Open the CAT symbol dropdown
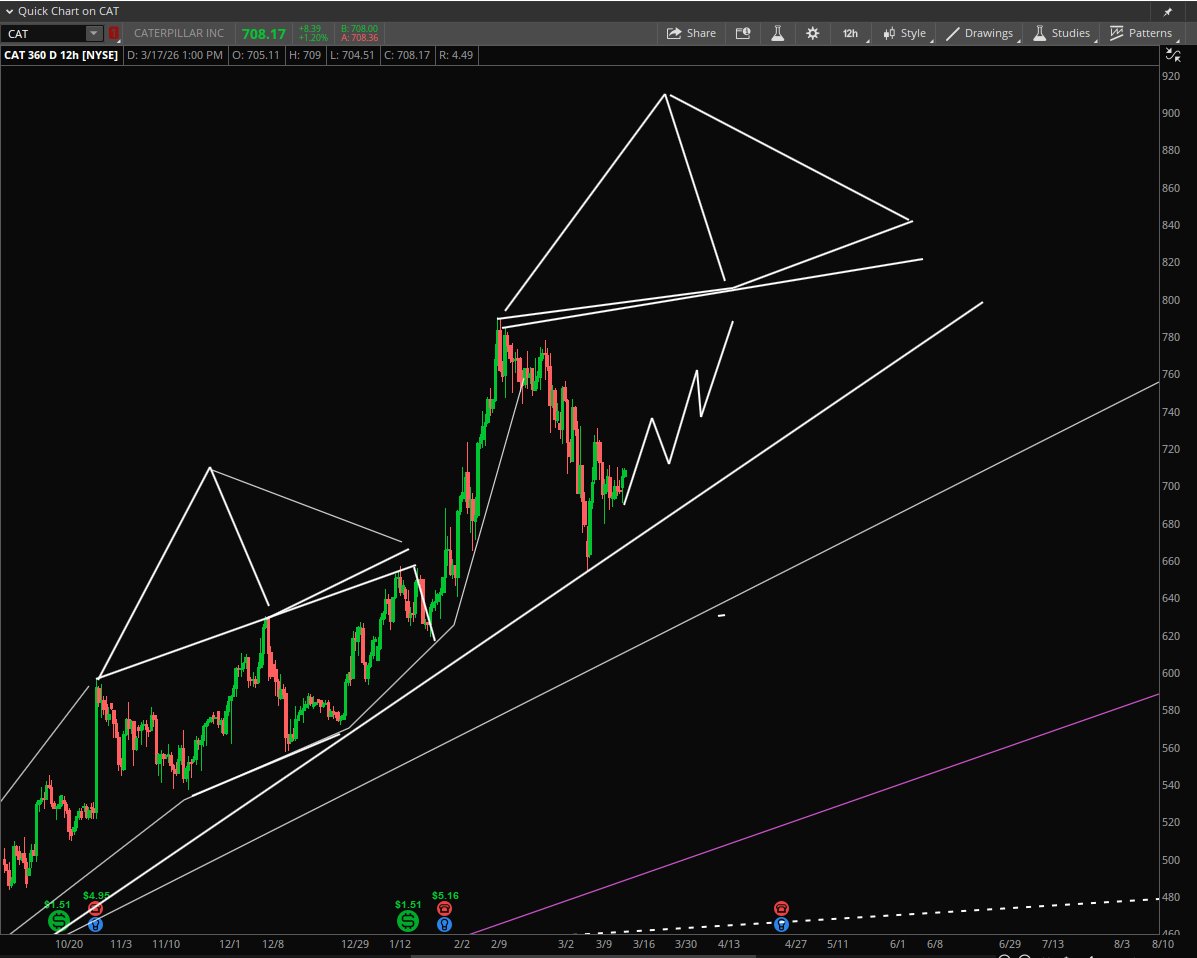The height and width of the screenshot is (958, 1197). [x=93, y=33]
